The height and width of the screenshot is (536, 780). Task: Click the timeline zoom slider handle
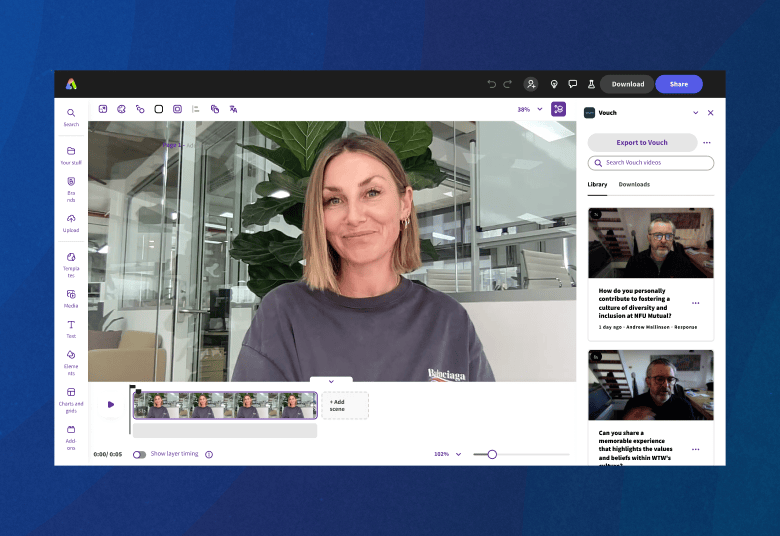[492, 454]
